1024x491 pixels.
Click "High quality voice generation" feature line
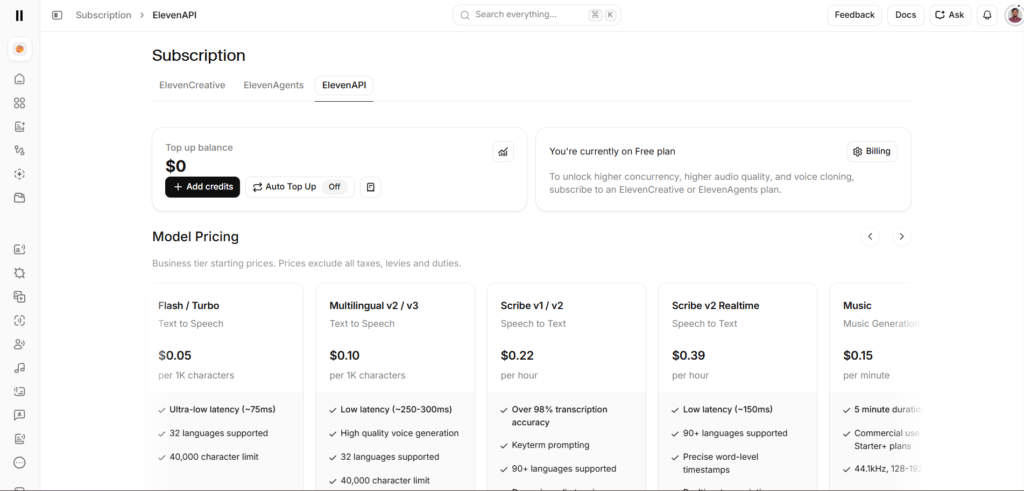coord(400,434)
